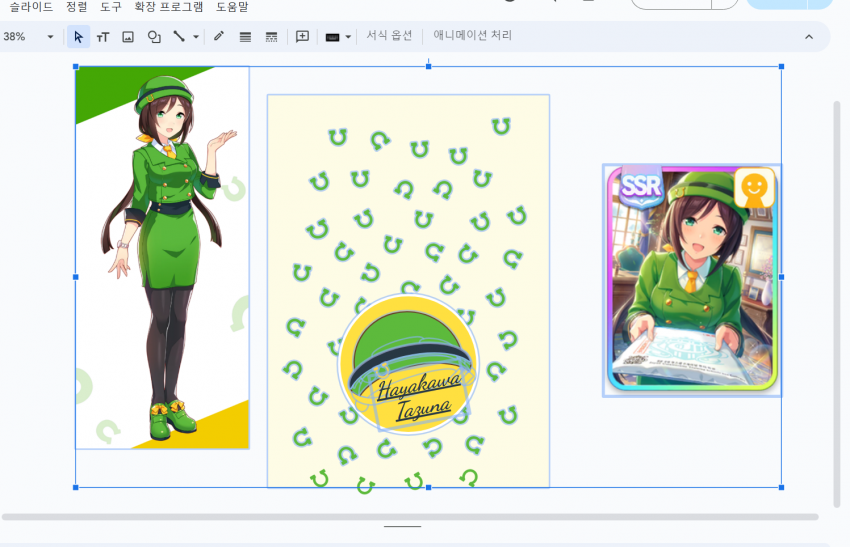The width and height of the screenshot is (850, 547).
Task: Expand the input tools dropdown arrow
Action: click(x=348, y=37)
